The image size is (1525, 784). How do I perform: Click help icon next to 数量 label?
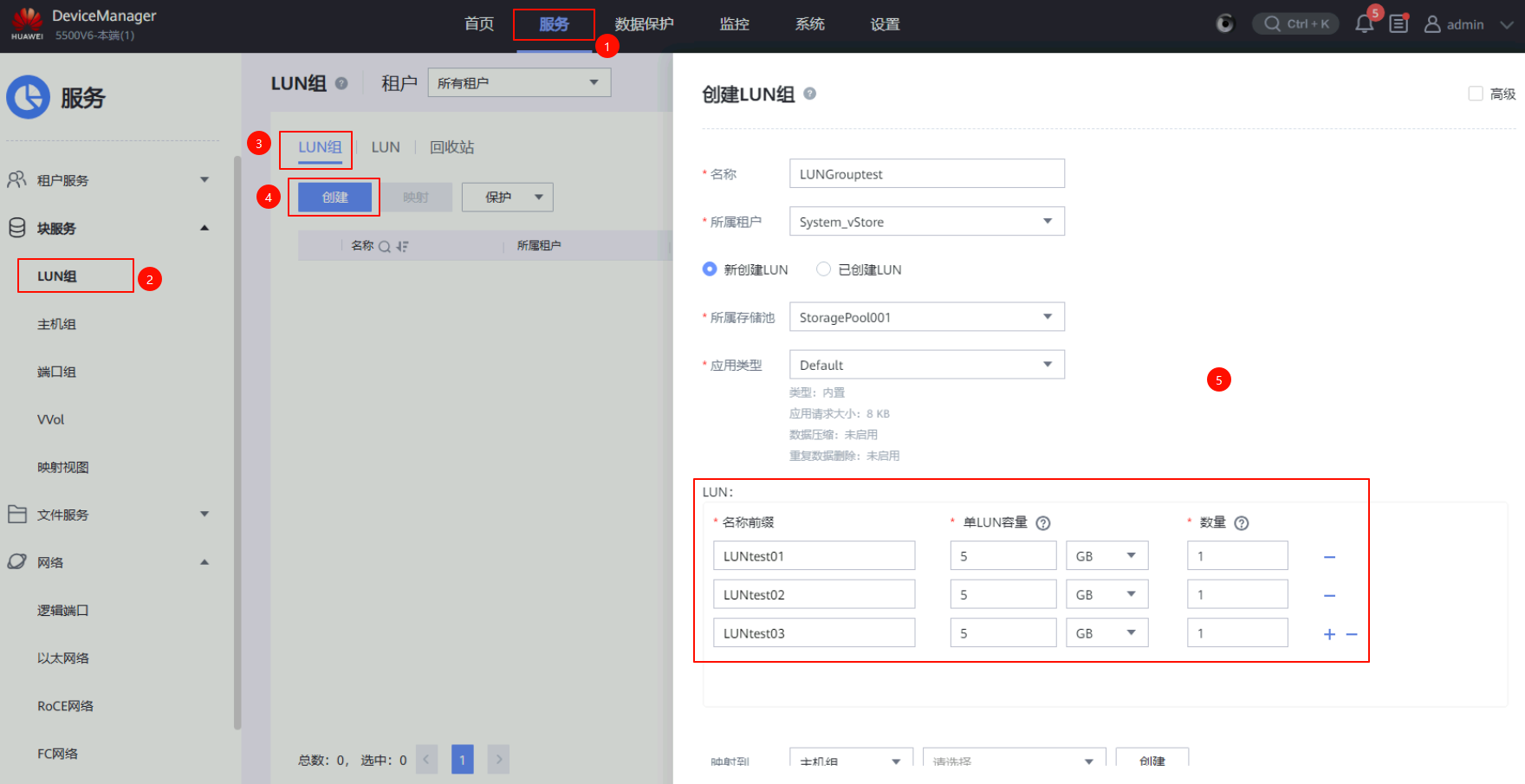click(1241, 523)
